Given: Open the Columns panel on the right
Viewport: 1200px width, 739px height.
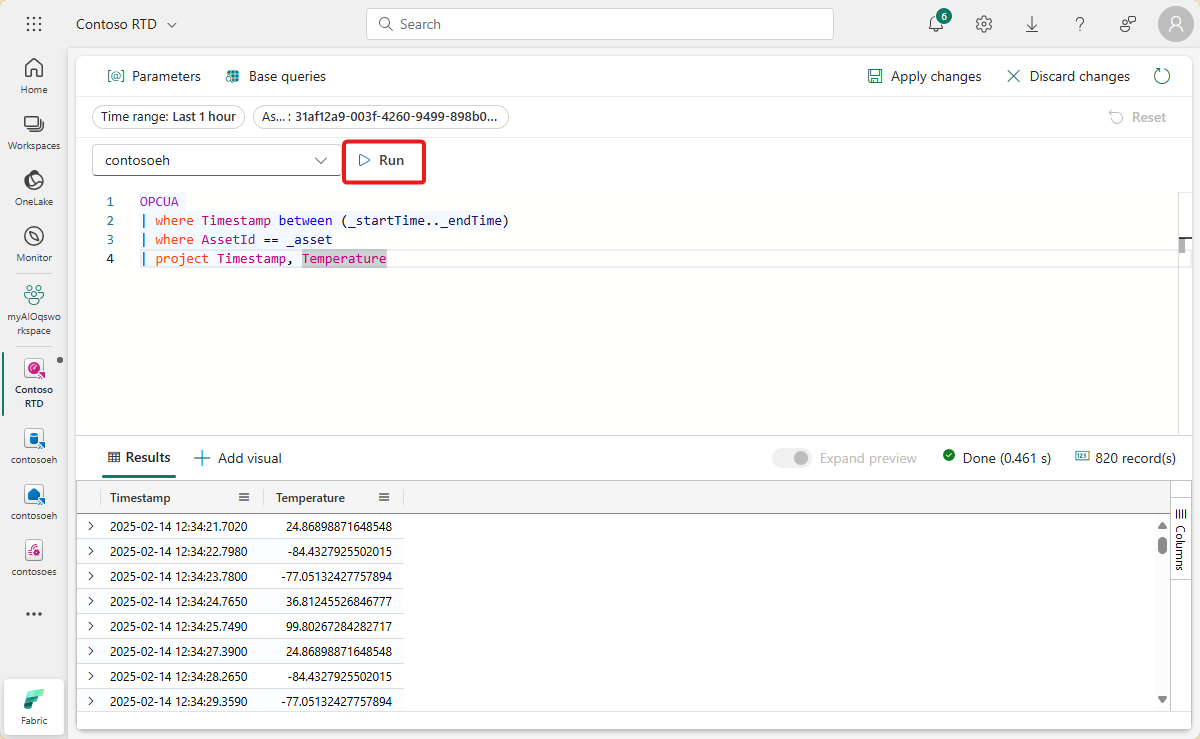Looking at the screenshot, I should 1181,545.
